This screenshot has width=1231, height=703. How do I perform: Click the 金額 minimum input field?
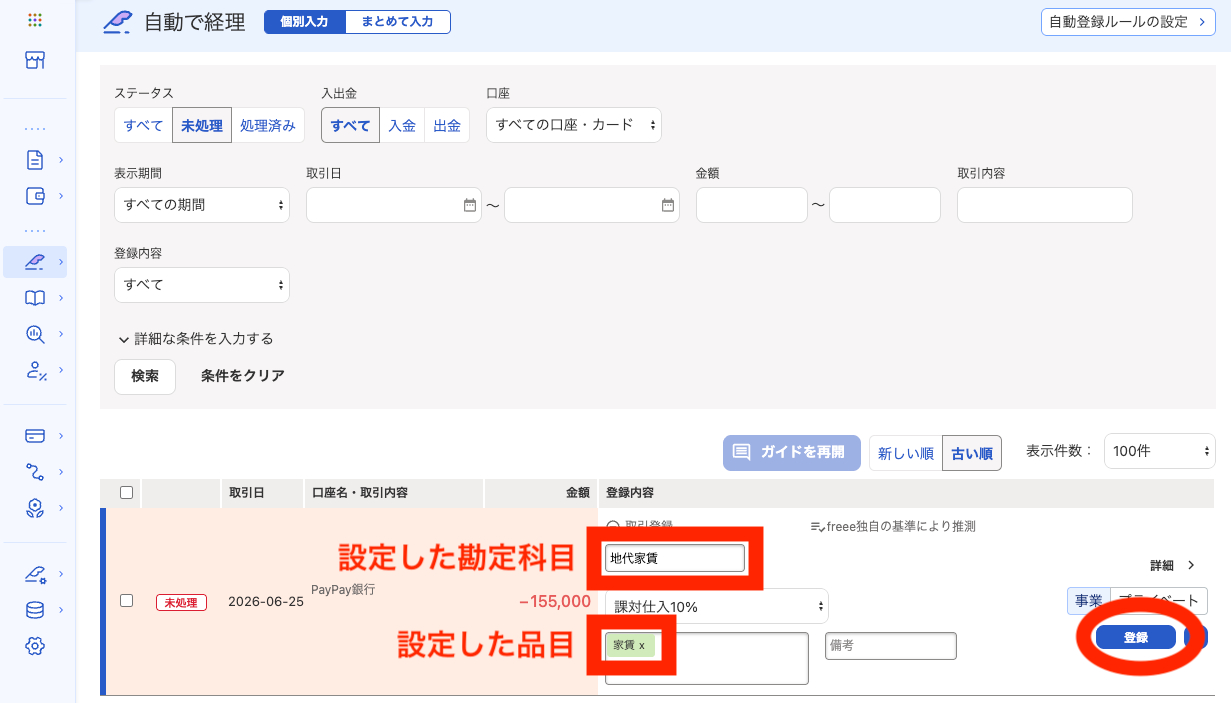[x=752, y=205]
